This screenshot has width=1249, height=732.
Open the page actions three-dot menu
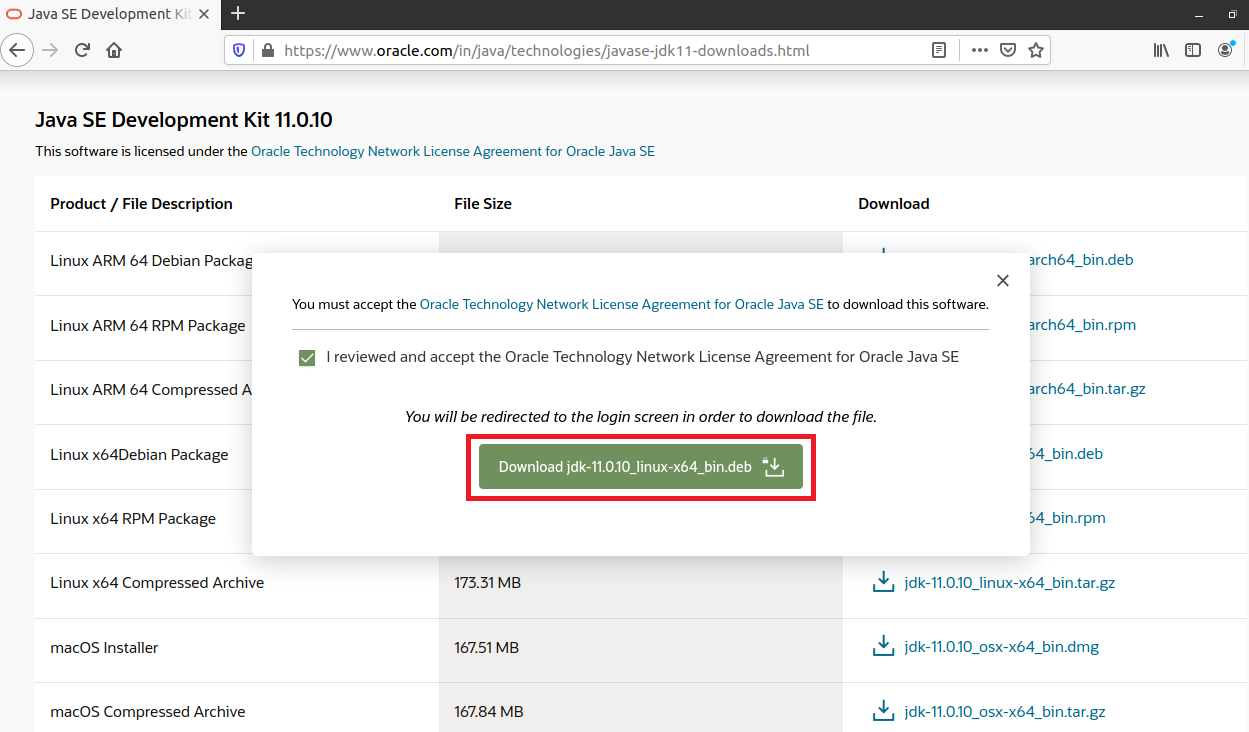tap(979, 50)
